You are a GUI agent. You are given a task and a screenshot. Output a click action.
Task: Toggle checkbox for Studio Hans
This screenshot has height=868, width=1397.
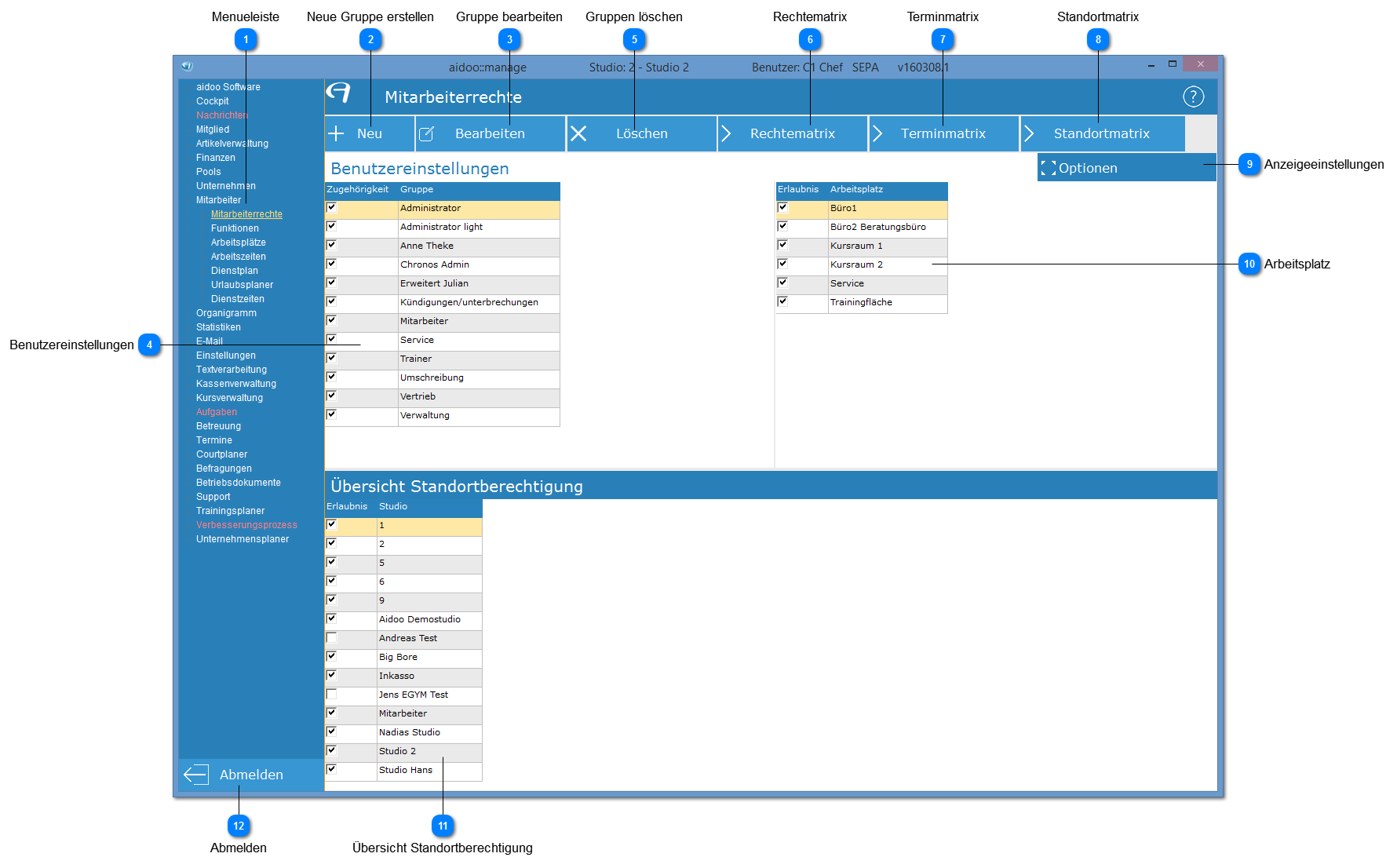(x=331, y=769)
